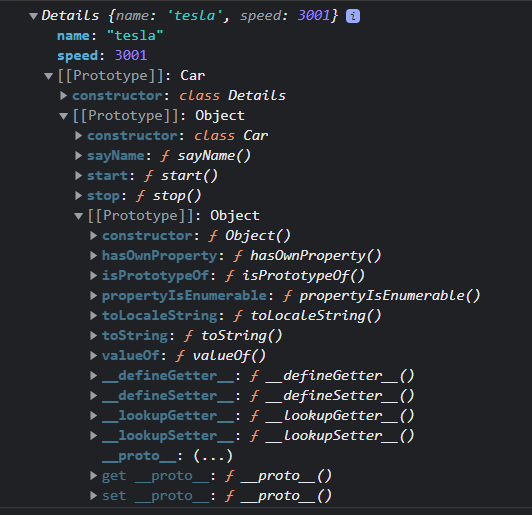Expand the get __proto__ arrow

point(93,476)
